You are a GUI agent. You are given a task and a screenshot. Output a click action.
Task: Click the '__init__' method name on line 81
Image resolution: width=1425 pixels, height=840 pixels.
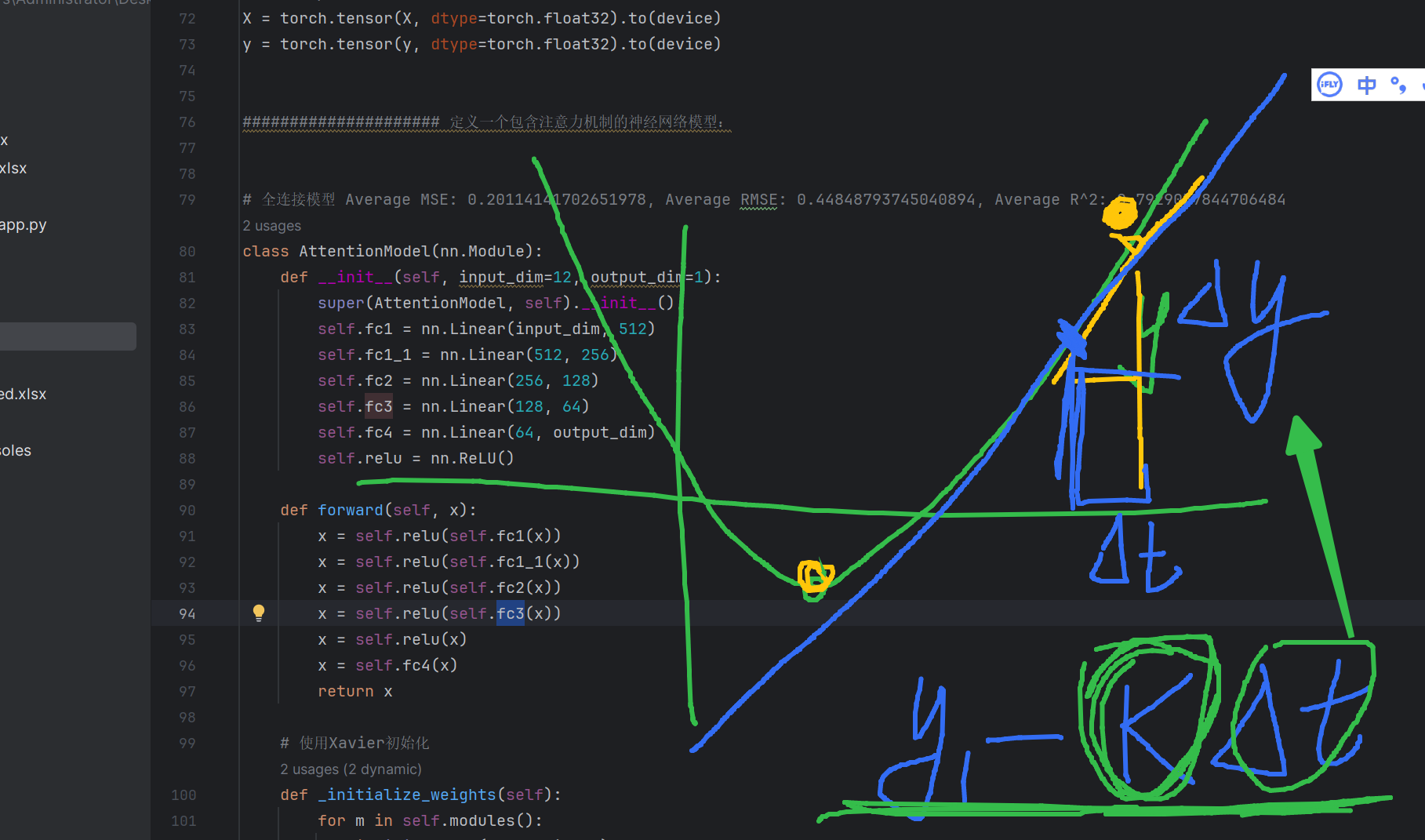pyautogui.click(x=355, y=277)
